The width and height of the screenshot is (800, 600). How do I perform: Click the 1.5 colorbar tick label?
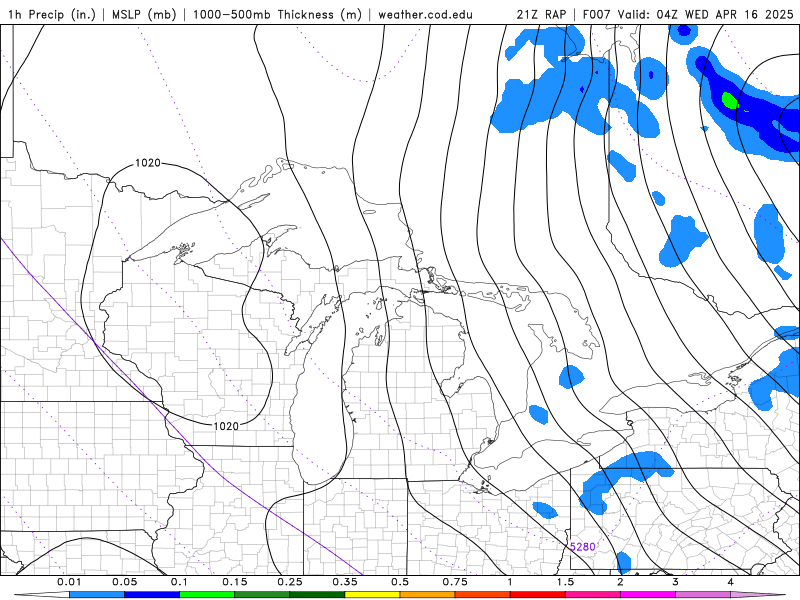(x=565, y=582)
